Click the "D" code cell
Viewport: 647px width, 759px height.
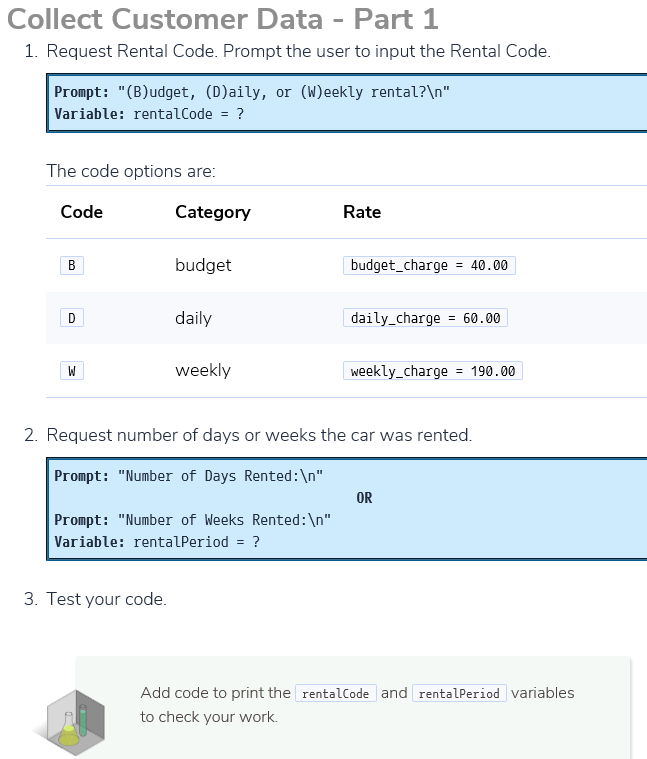[72, 318]
